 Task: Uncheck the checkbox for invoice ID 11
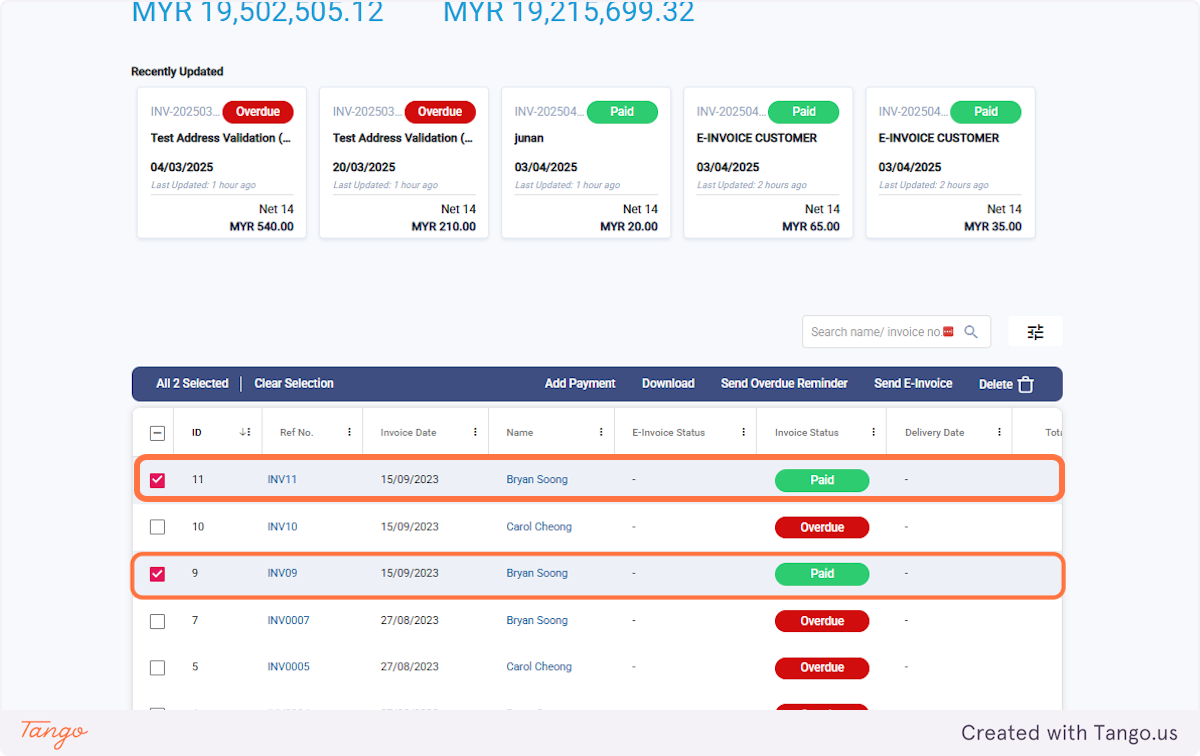click(x=157, y=480)
